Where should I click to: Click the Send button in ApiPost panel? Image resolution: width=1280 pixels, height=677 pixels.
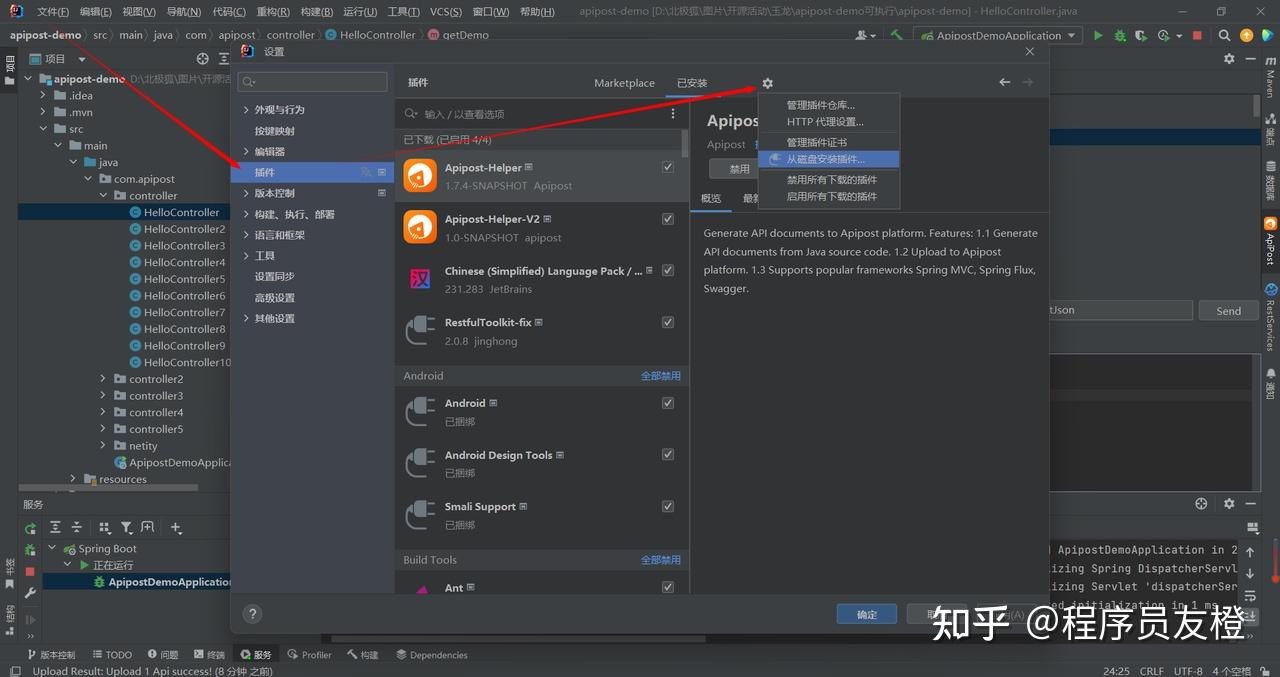(1228, 311)
